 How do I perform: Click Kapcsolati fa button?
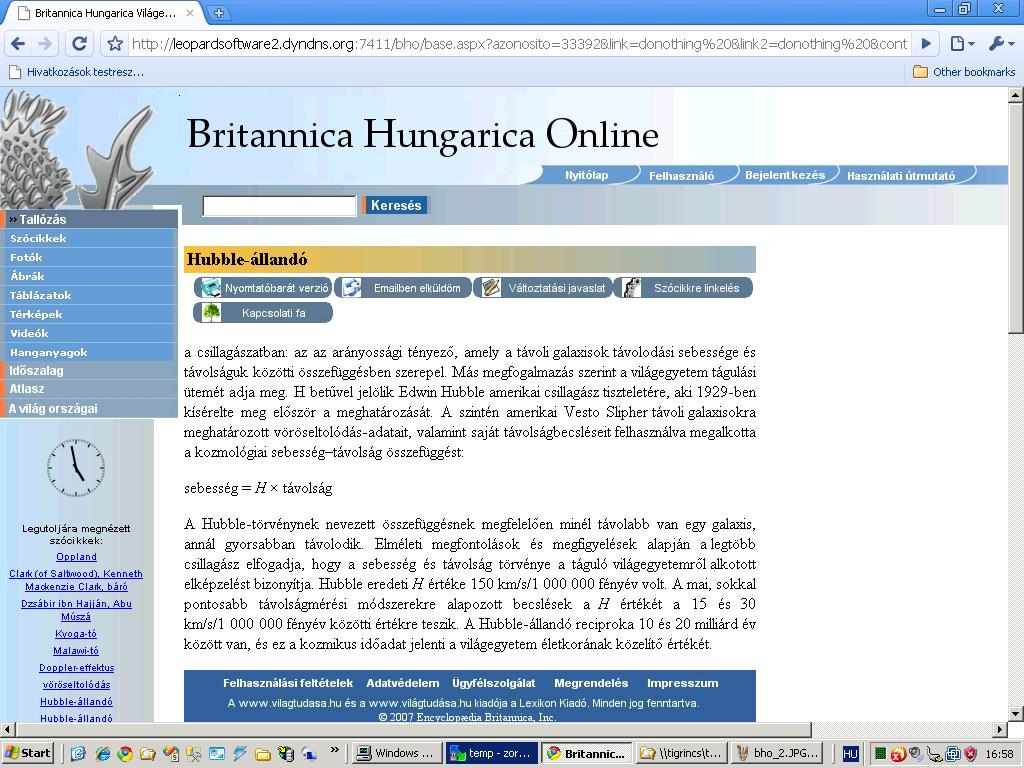[263, 312]
